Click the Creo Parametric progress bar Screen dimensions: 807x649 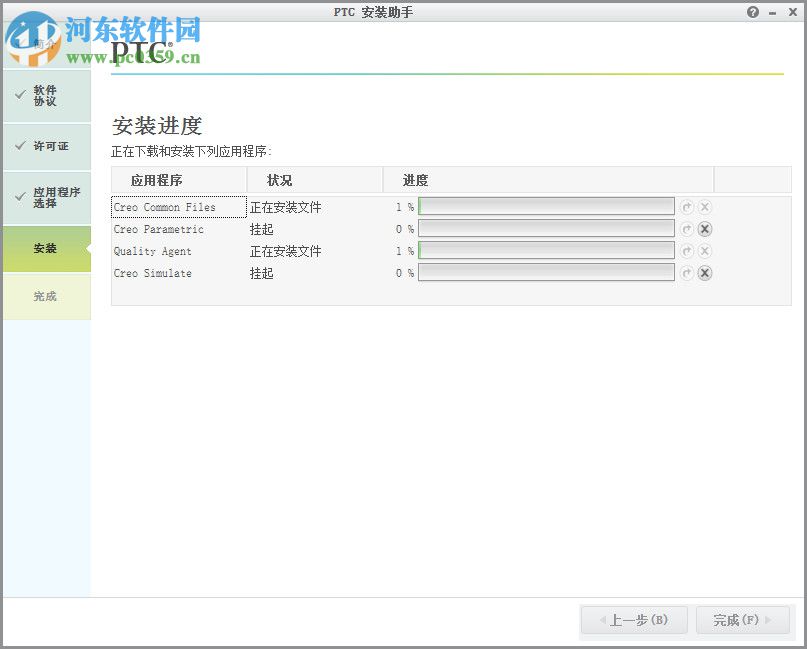point(545,229)
